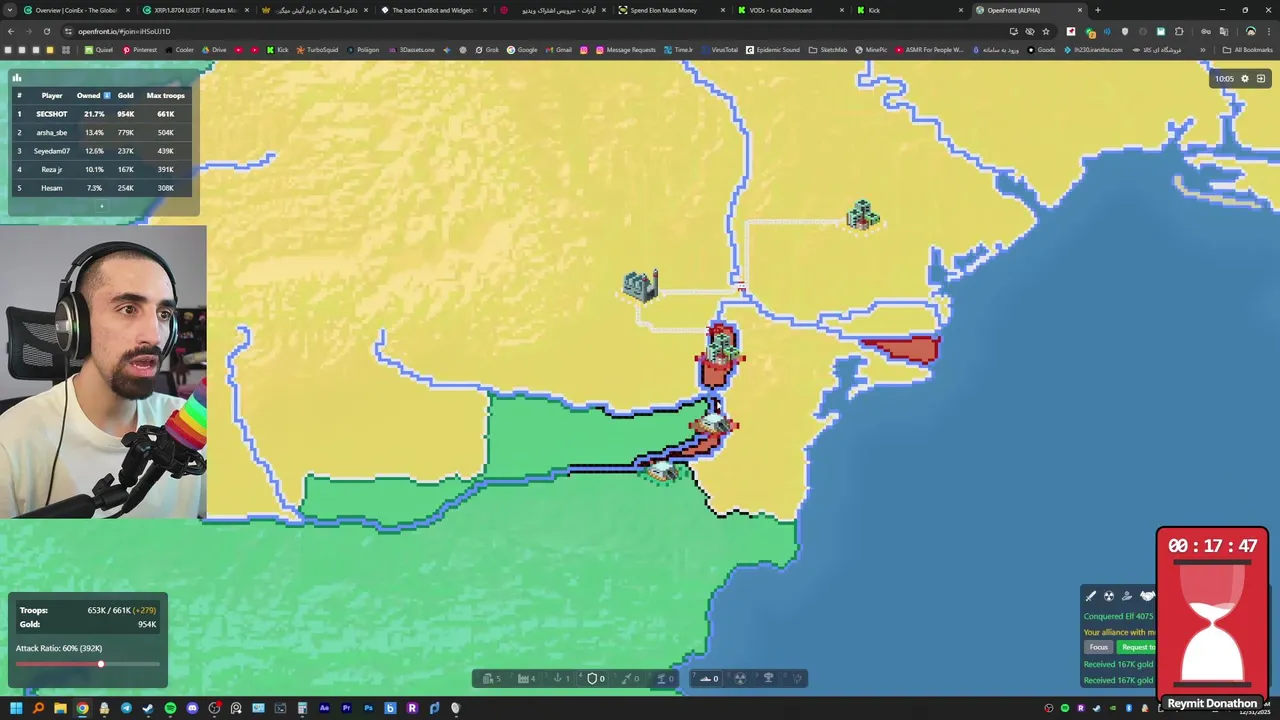Open Photoshop from taskbar
Screen dimensions: 1280x720
point(368,708)
